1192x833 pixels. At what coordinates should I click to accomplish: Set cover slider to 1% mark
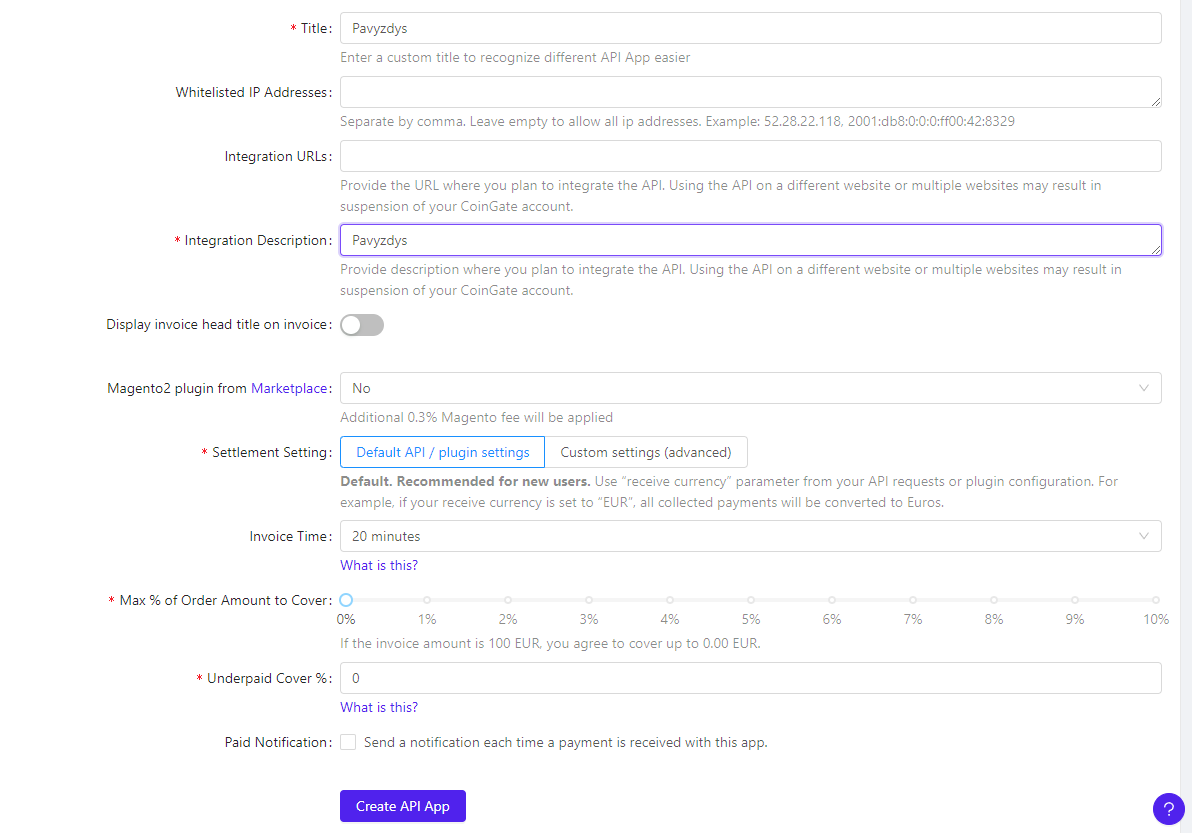[x=427, y=600]
